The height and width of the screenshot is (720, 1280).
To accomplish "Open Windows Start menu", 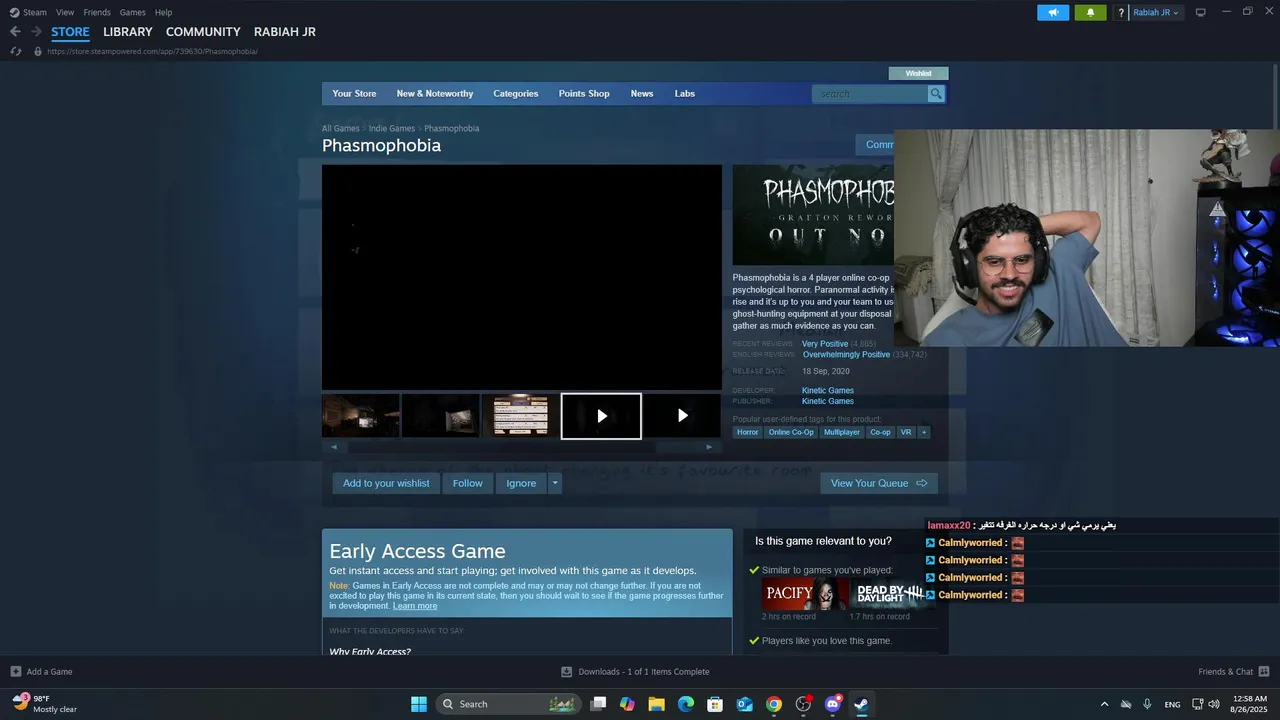I will pyautogui.click(x=419, y=704).
